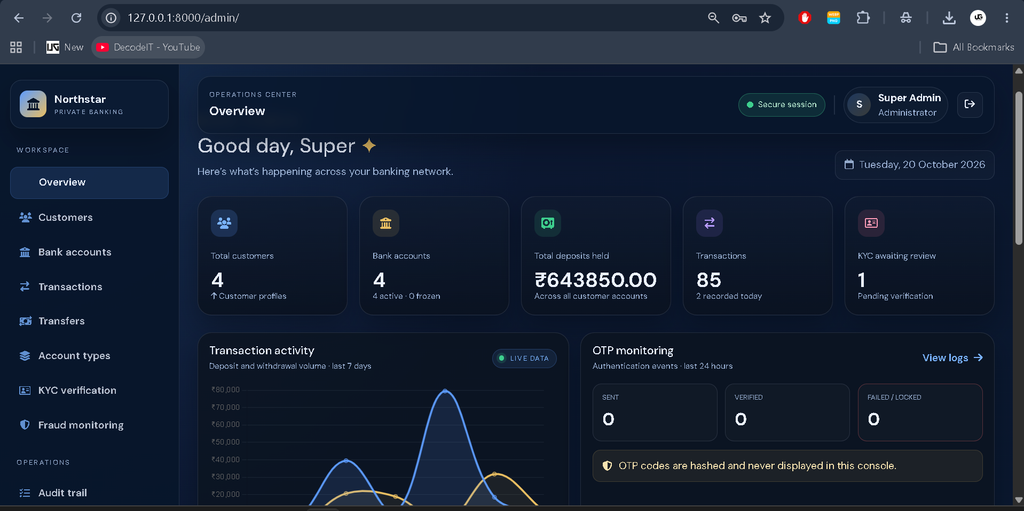The height and width of the screenshot is (511, 1024).
Task: Go back with the browser back arrow
Action: 18,18
